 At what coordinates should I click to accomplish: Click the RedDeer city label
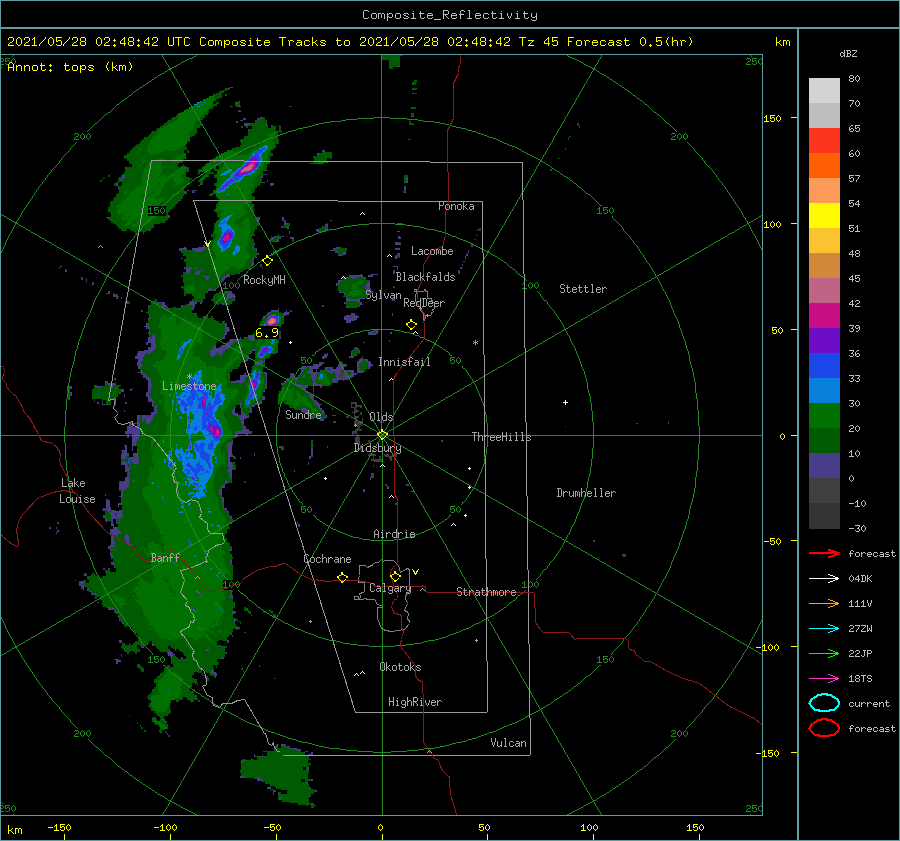tap(424, 303)
